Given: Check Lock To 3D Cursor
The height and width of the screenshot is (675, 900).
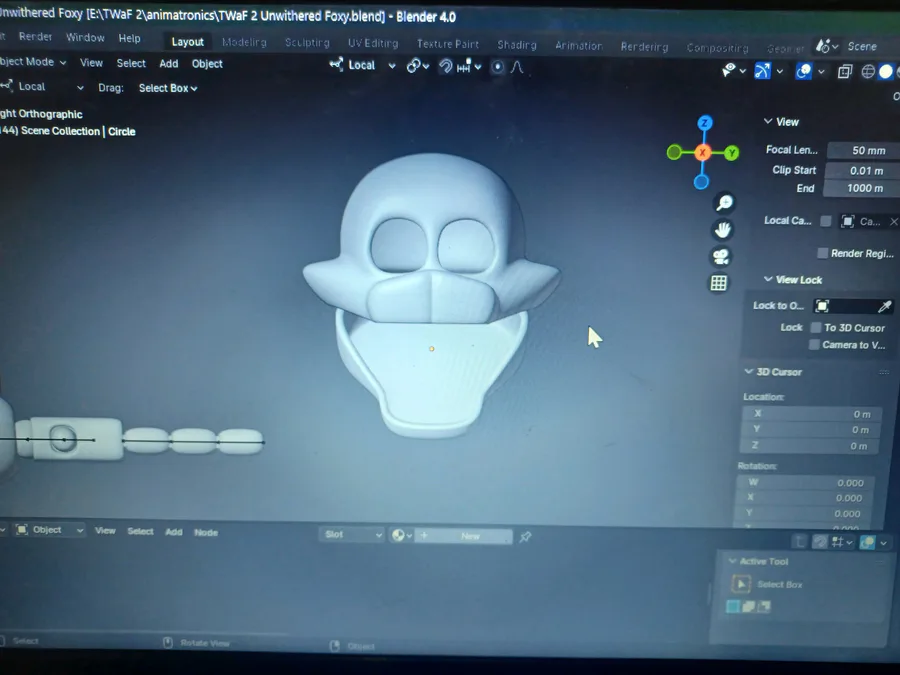Looking at the screenshot, I should pos(816,328).
